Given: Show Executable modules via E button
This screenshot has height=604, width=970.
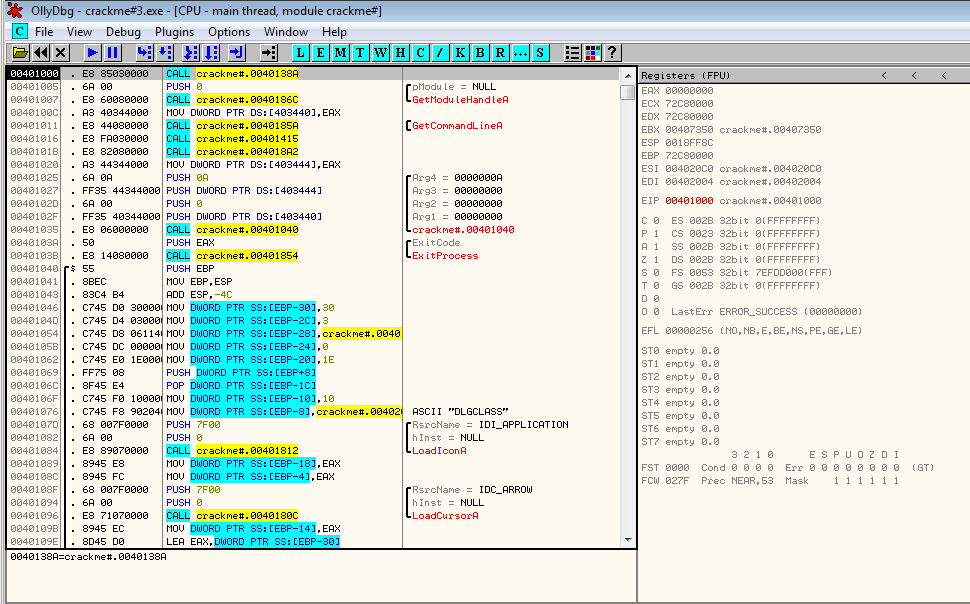Looking at the screenshot, I should [x=321, y=52].
